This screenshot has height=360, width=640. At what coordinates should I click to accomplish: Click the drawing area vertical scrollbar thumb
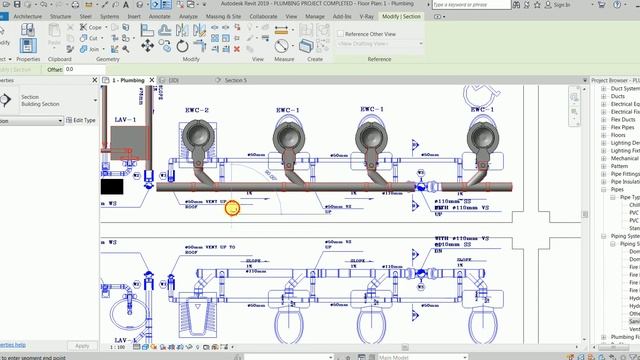pos(585,215)
